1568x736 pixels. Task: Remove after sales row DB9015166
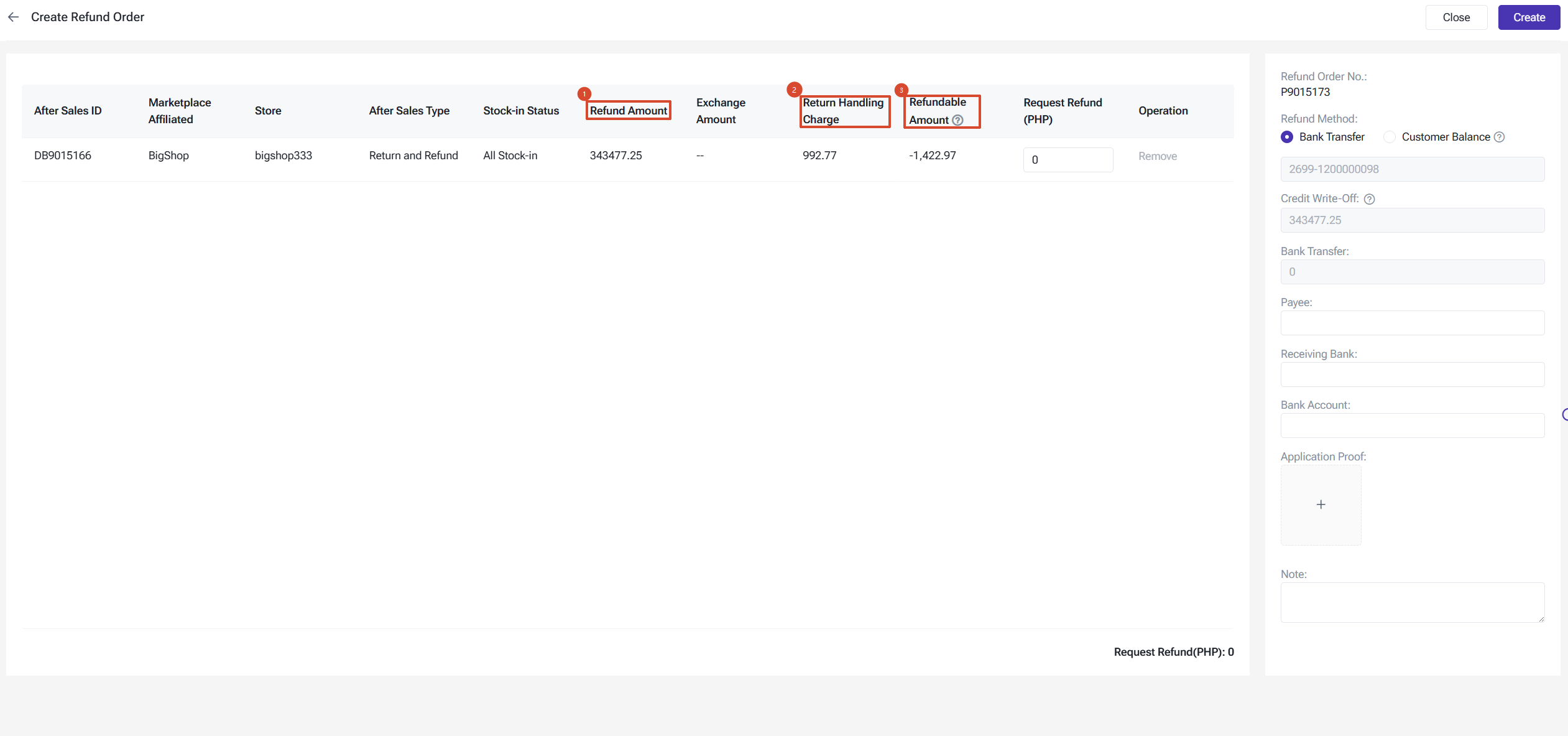coord(1157,156)
